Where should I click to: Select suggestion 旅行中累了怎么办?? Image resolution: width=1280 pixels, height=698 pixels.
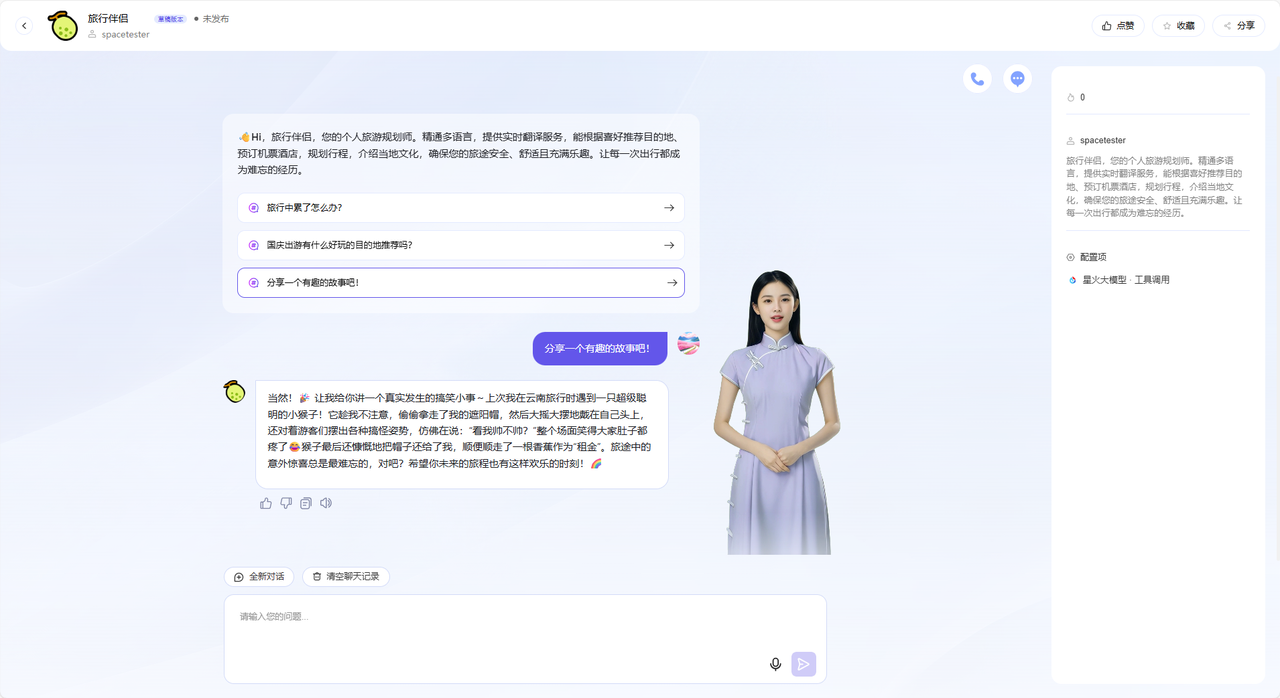click(x=460, y=208)
